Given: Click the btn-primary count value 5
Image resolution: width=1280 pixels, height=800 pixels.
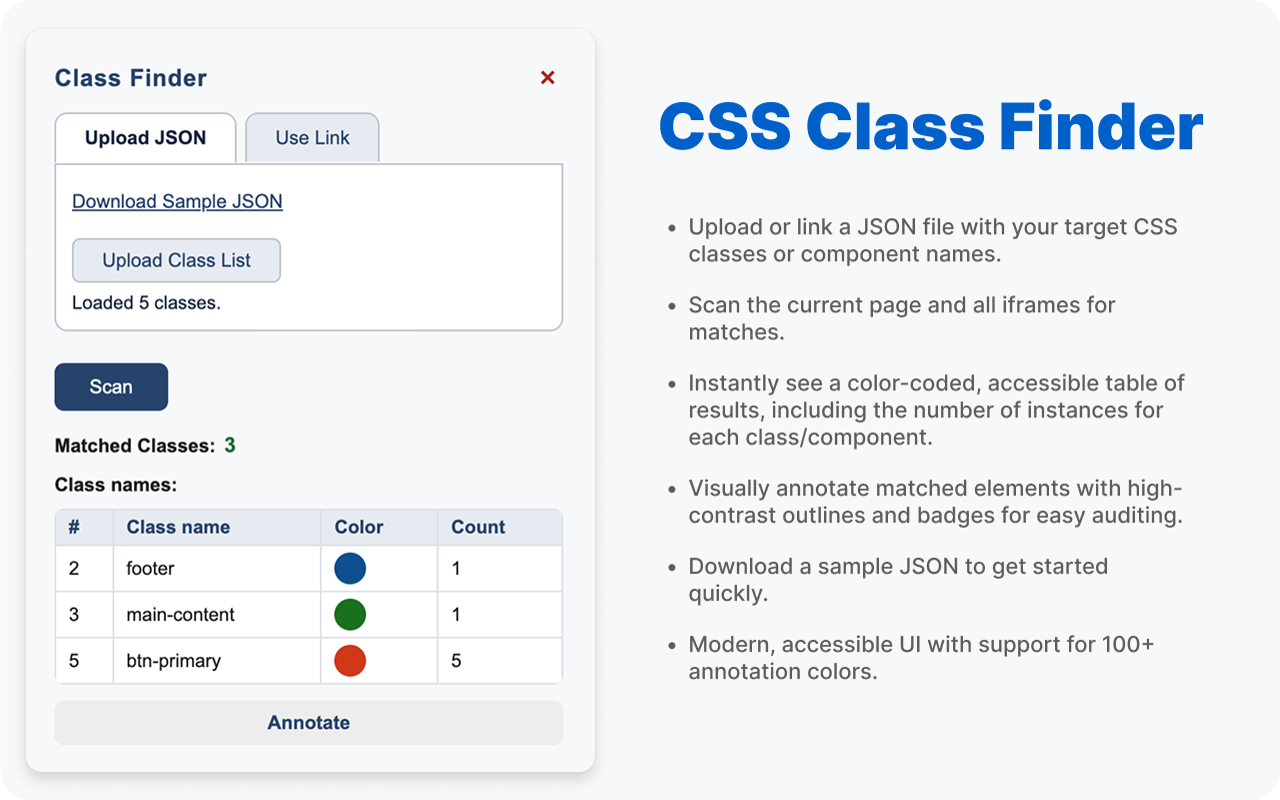Looking at the screenshot, I should click(456, 661).
